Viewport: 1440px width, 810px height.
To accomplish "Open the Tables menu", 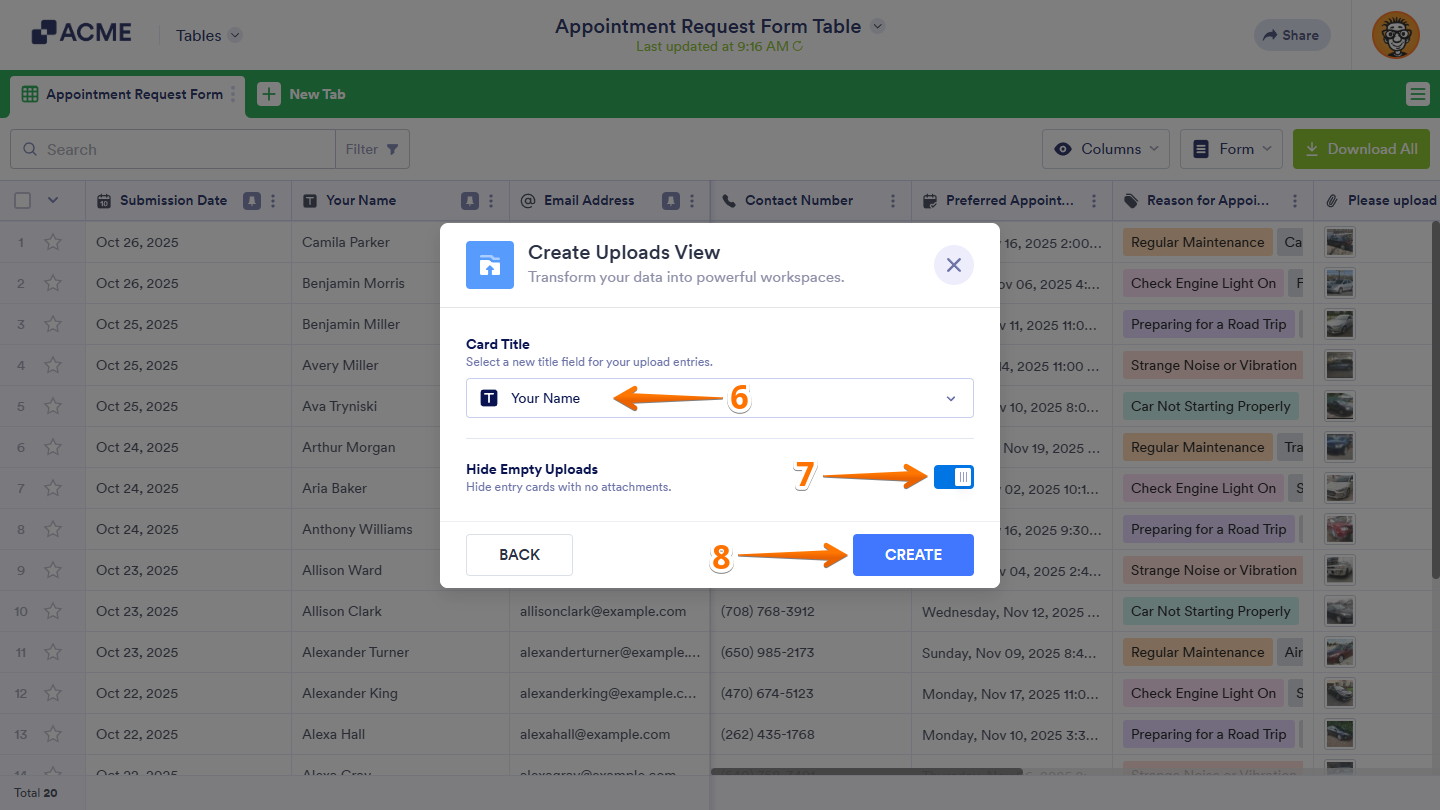I will pos(208,35).
